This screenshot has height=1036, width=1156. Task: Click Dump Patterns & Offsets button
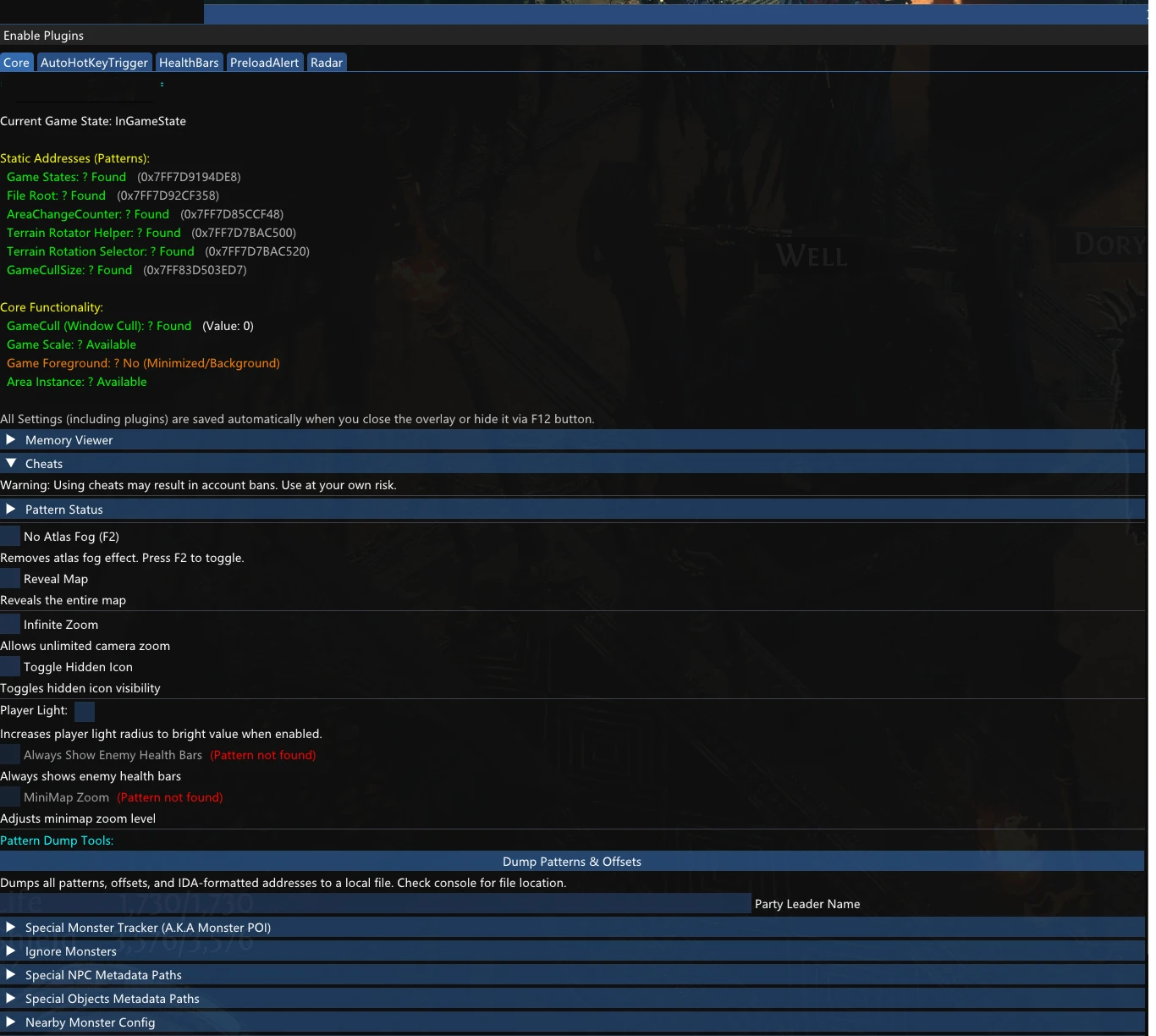point(572,862)
